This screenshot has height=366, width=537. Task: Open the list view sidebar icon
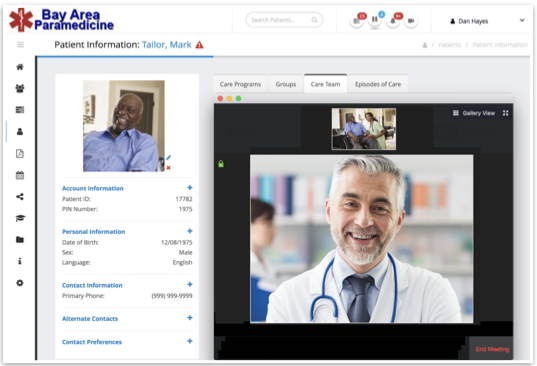click(20, 110)
